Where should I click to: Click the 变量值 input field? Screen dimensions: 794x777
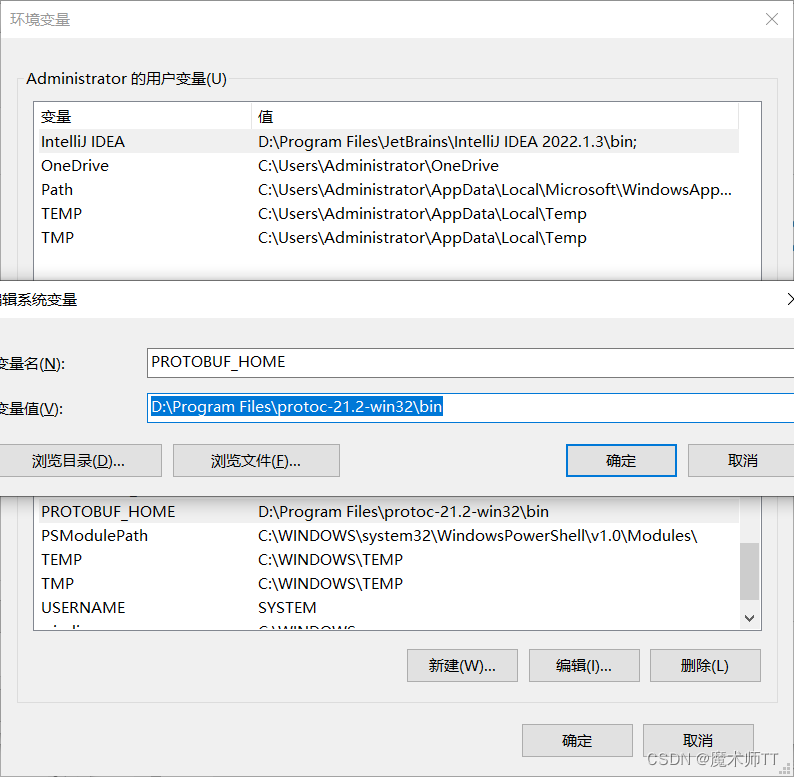tap(470, 408)
